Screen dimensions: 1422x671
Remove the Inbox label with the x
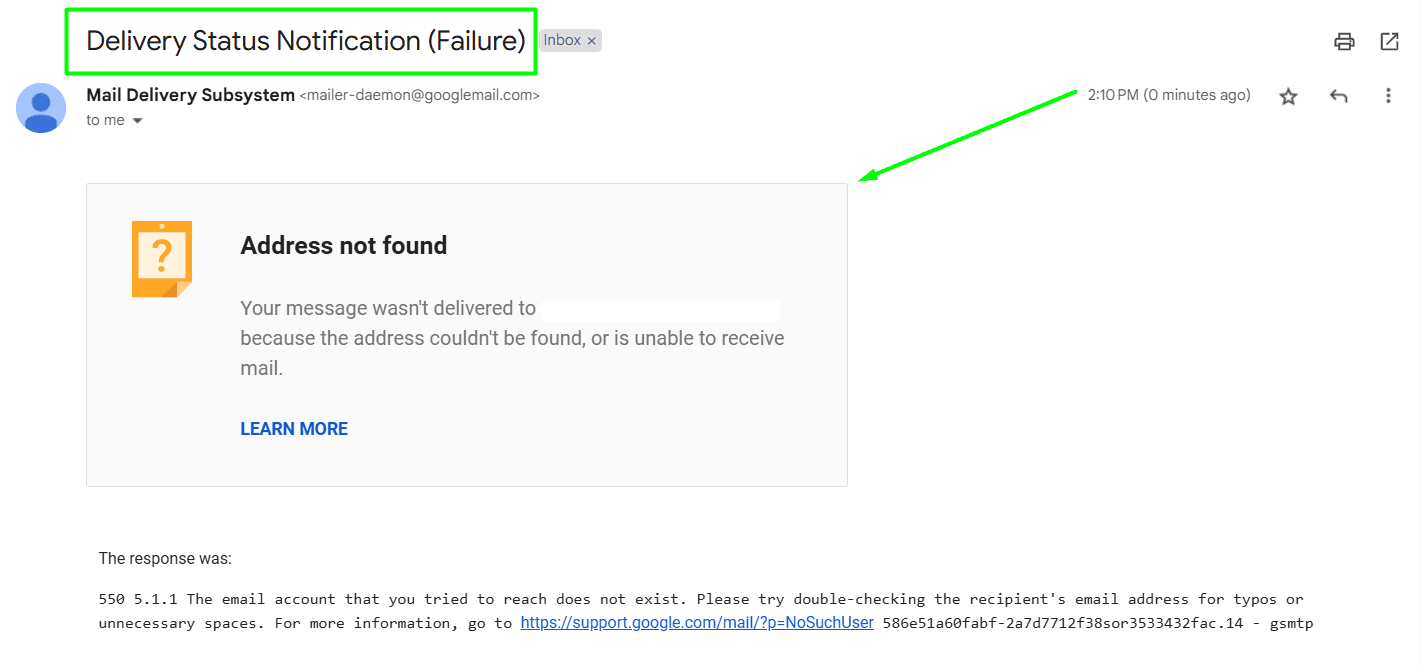[592, 40]
